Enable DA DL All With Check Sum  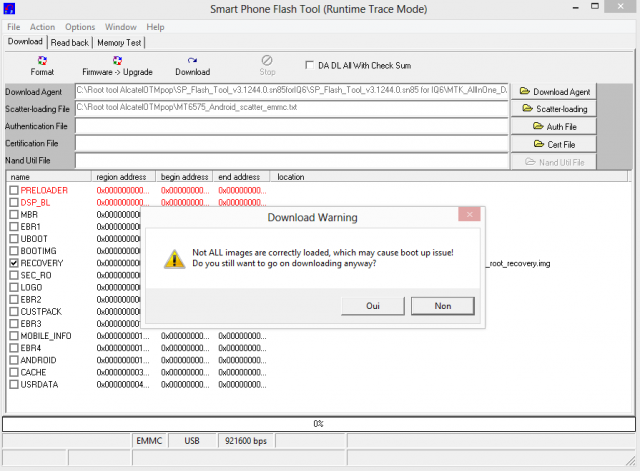[x=310, y=65]
